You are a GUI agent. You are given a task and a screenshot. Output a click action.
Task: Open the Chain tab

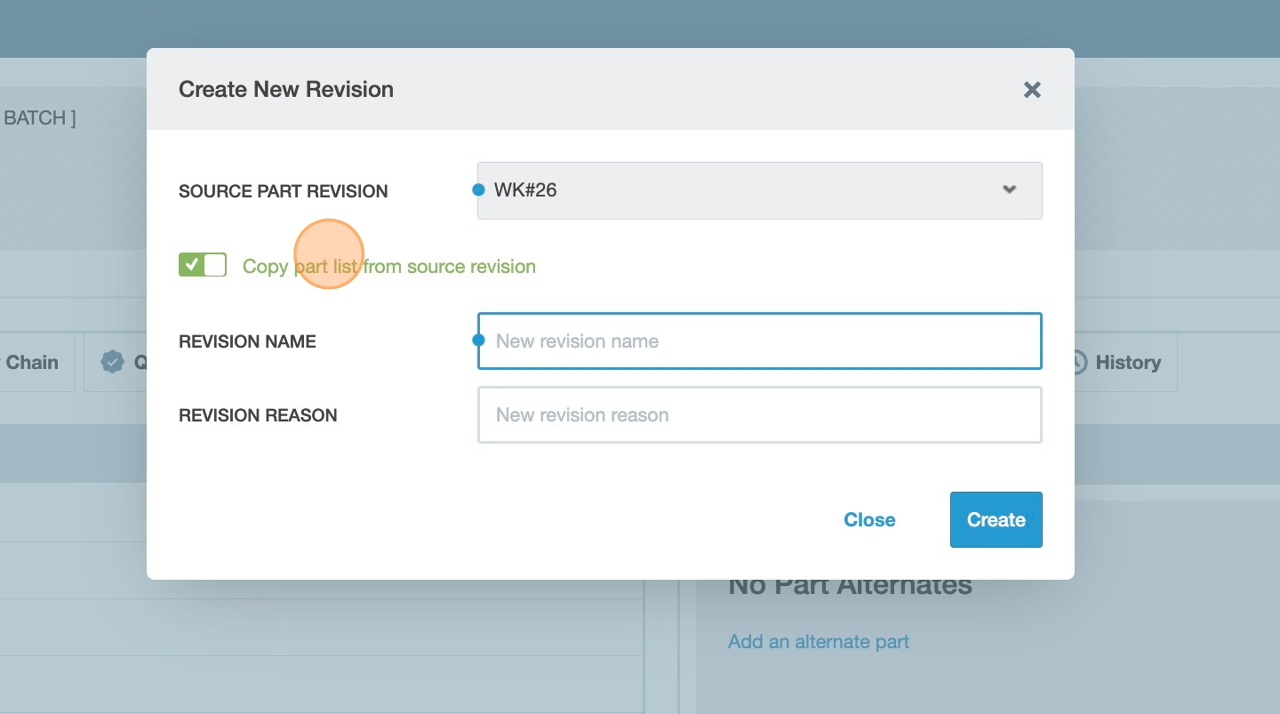[x=32, y=362]
